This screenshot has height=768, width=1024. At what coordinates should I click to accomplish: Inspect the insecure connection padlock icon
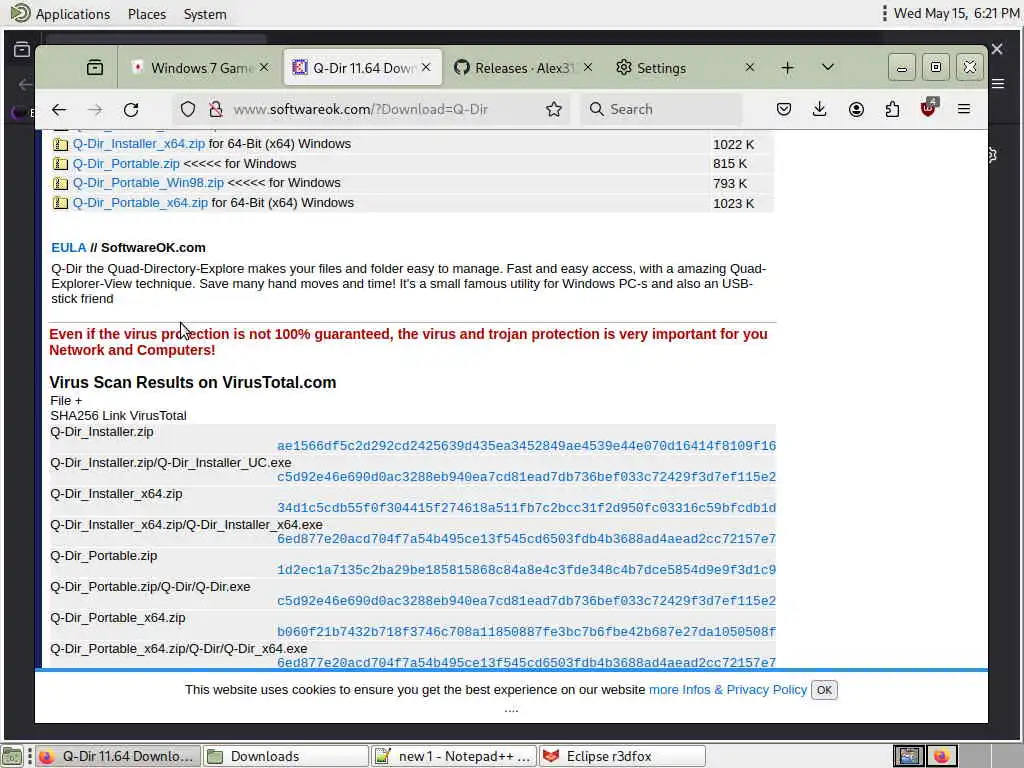(216, 110)
